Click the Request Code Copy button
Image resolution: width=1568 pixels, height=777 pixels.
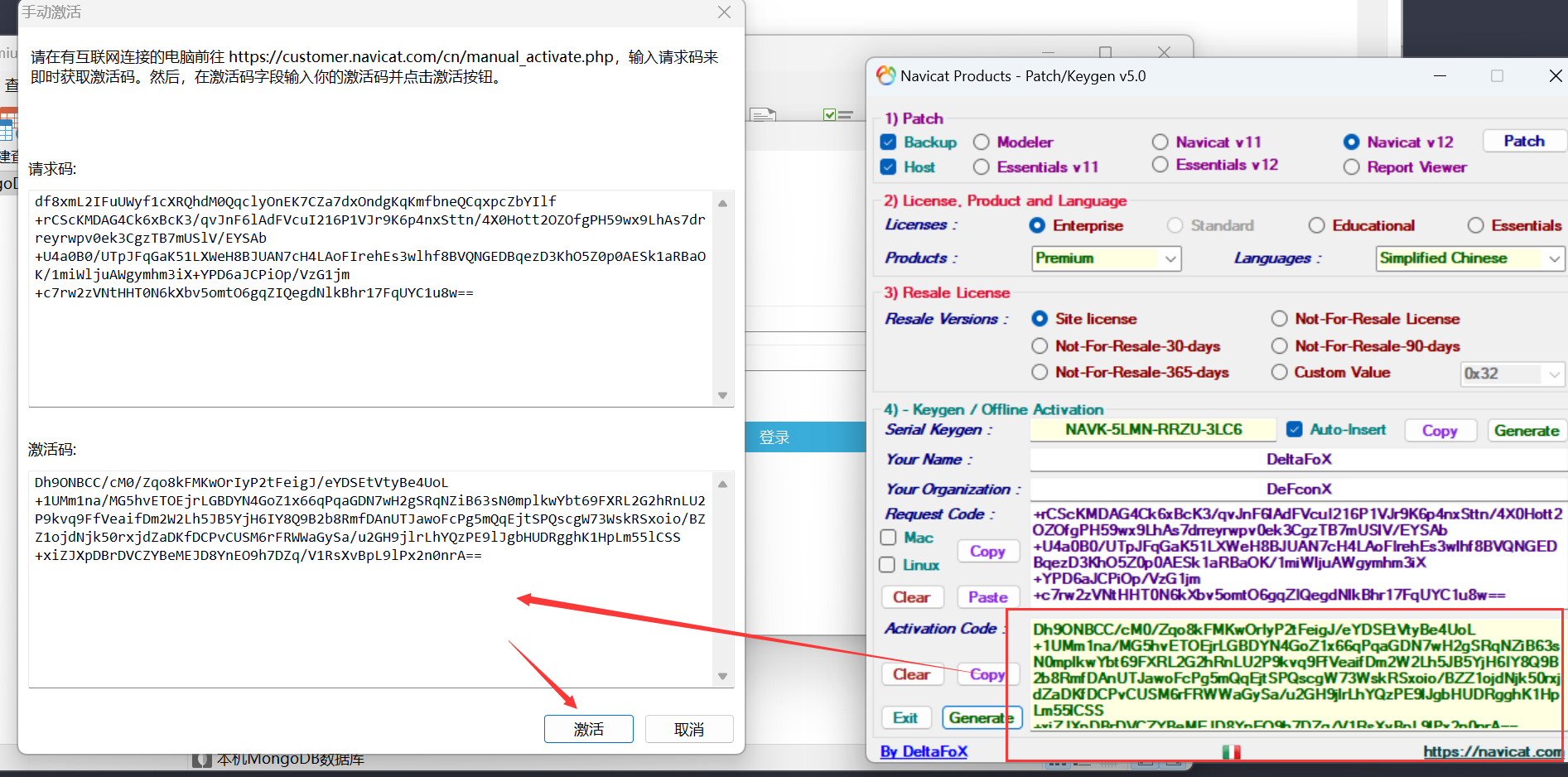(987, 551)
